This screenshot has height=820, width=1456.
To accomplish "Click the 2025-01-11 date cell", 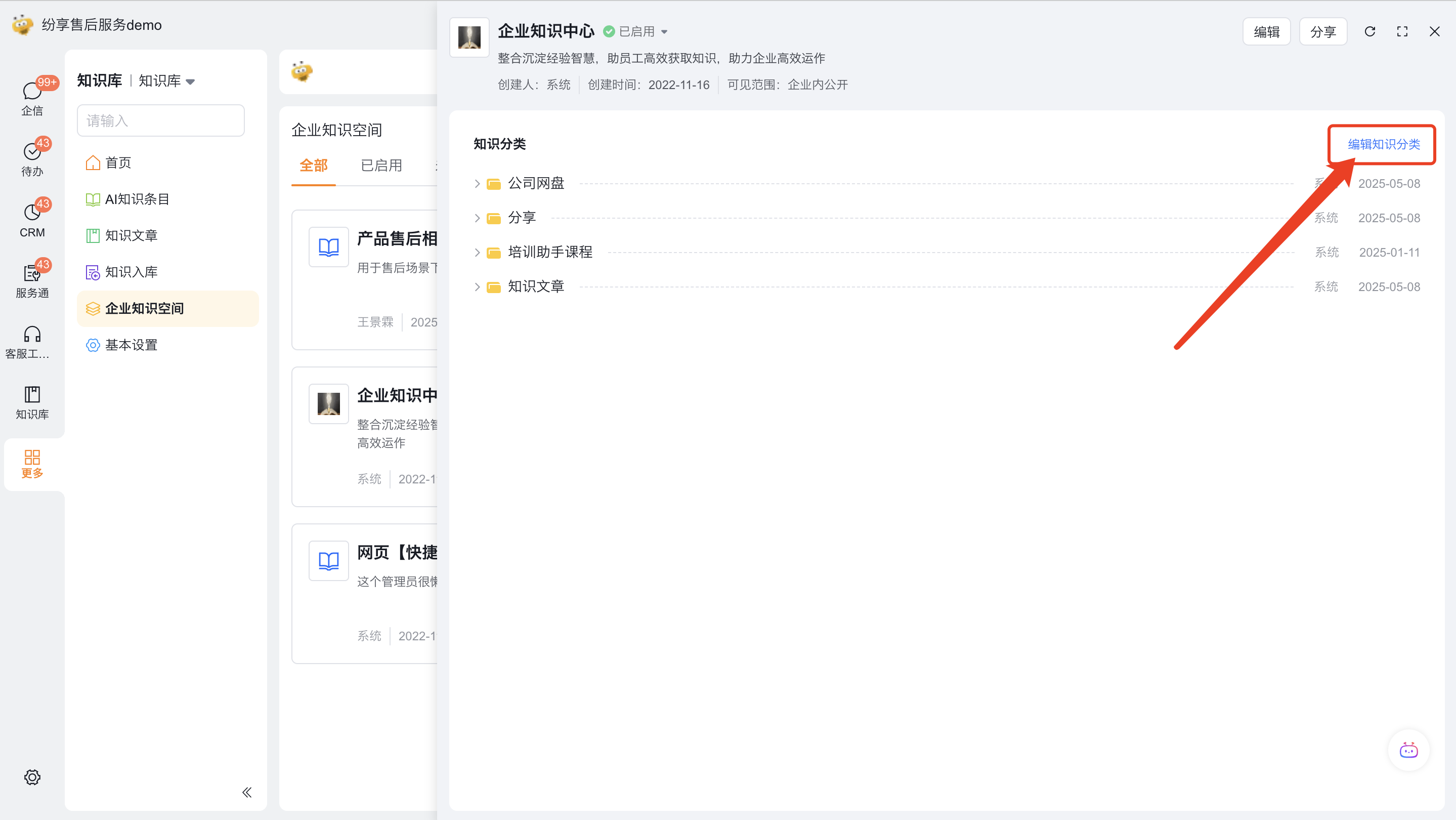I will 1389,253.
